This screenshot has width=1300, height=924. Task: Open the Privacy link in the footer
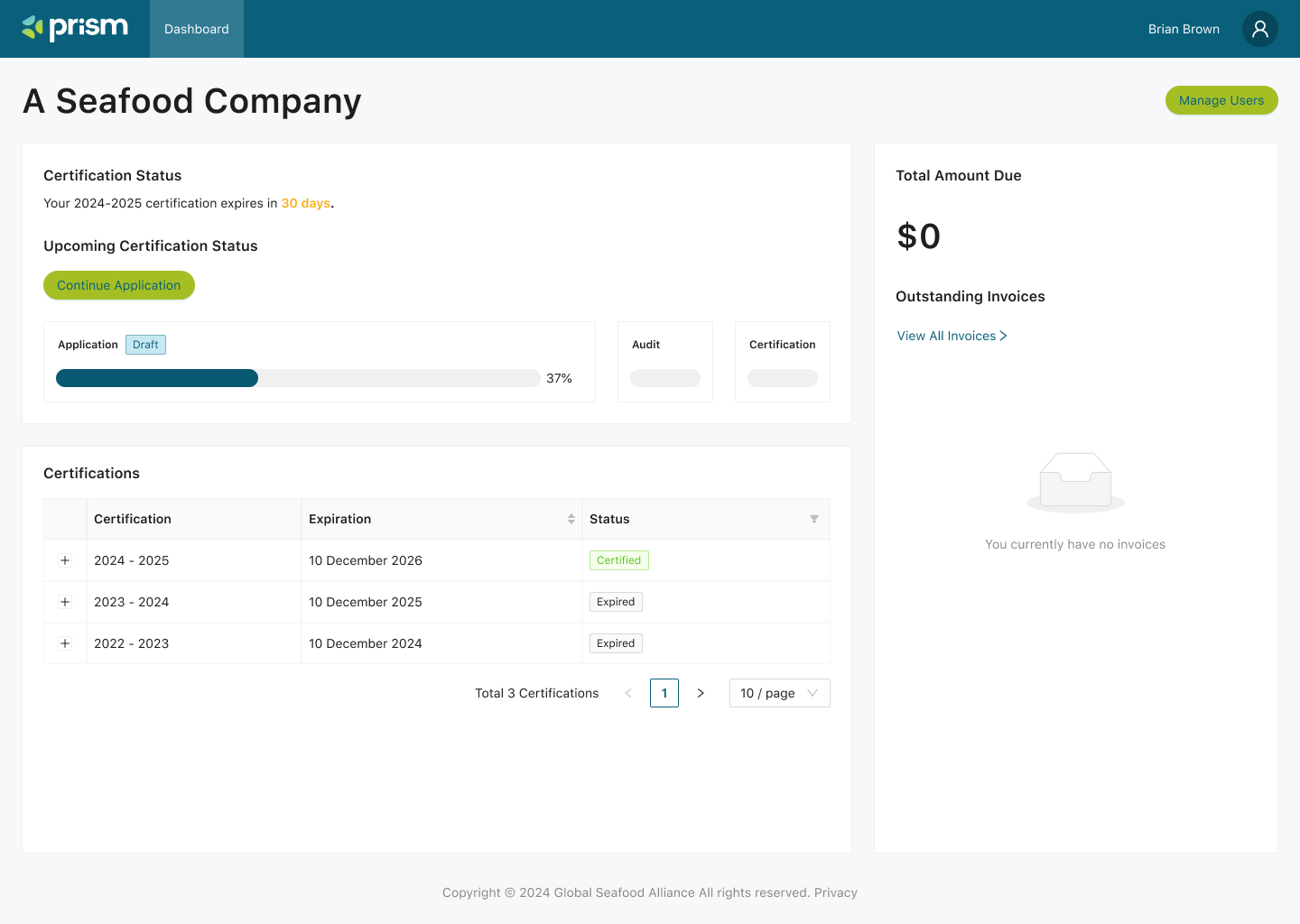pos(835,892)
